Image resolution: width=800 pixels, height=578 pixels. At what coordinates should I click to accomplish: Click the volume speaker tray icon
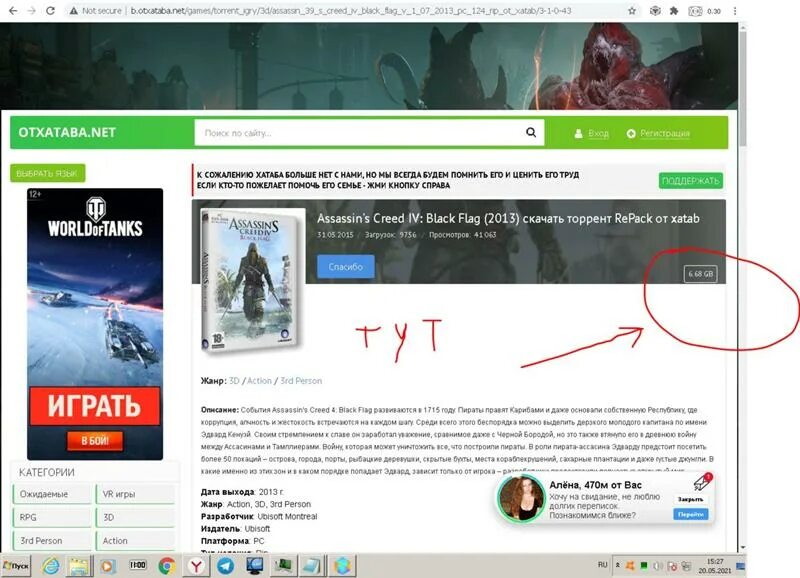658,566
